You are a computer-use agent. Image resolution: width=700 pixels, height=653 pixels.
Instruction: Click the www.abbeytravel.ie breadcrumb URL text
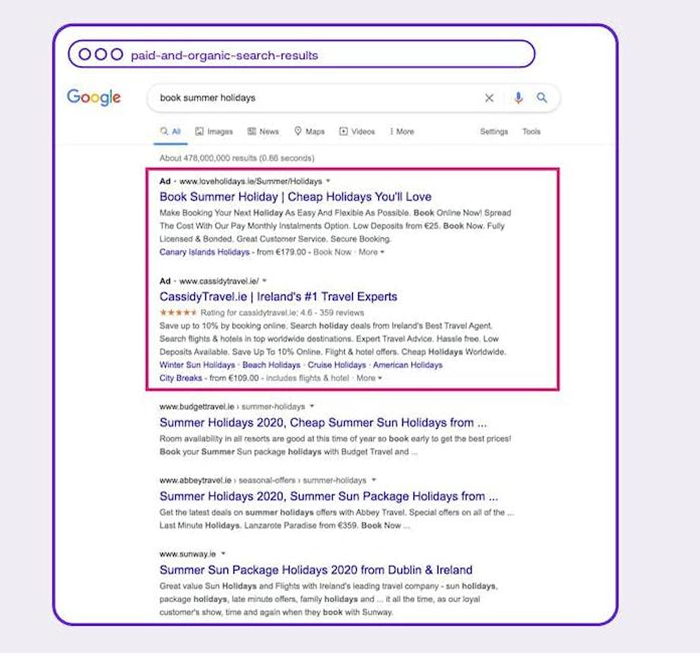point(262,480)
